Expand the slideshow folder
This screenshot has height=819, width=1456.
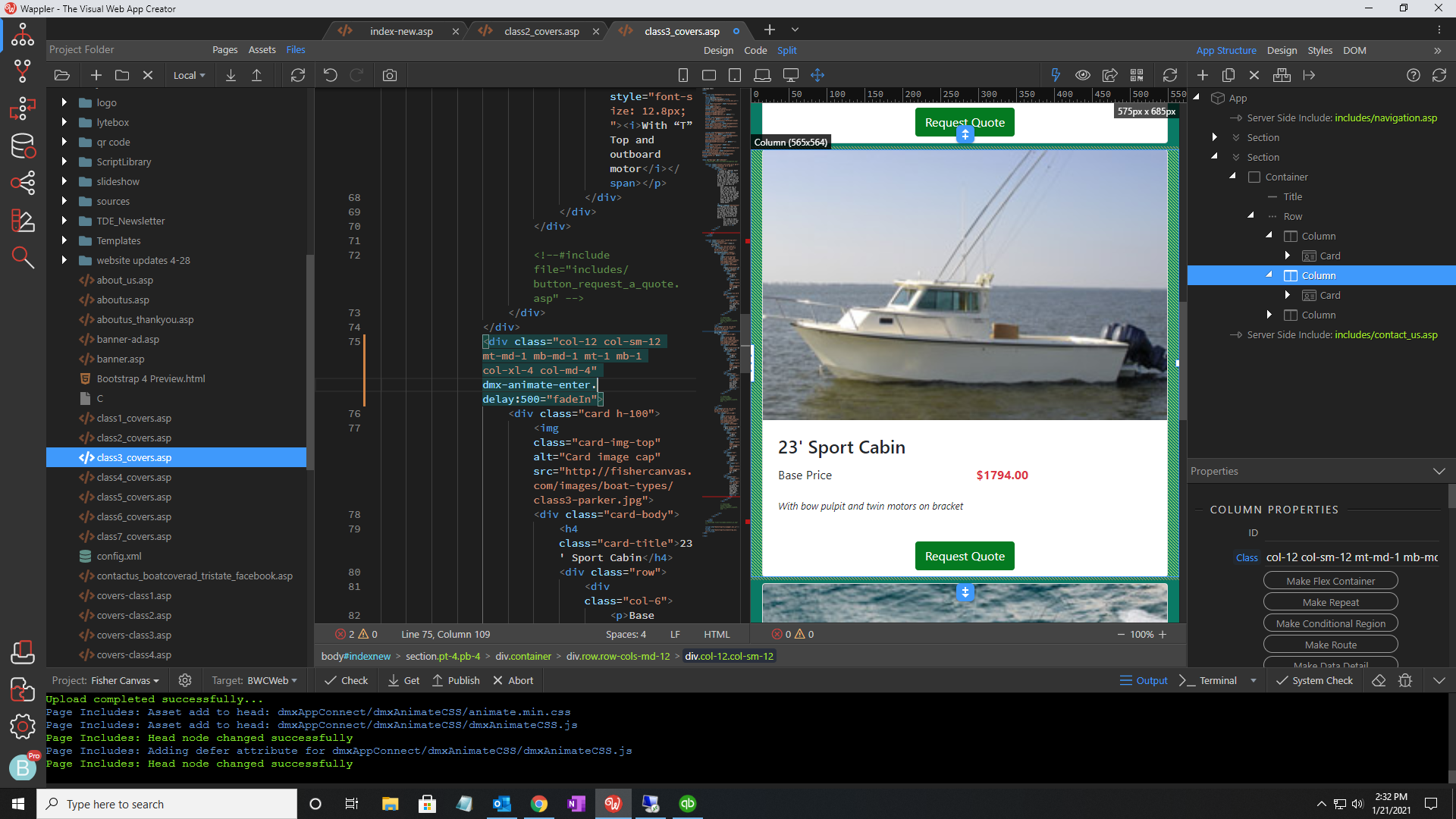[x=64, y=181]
